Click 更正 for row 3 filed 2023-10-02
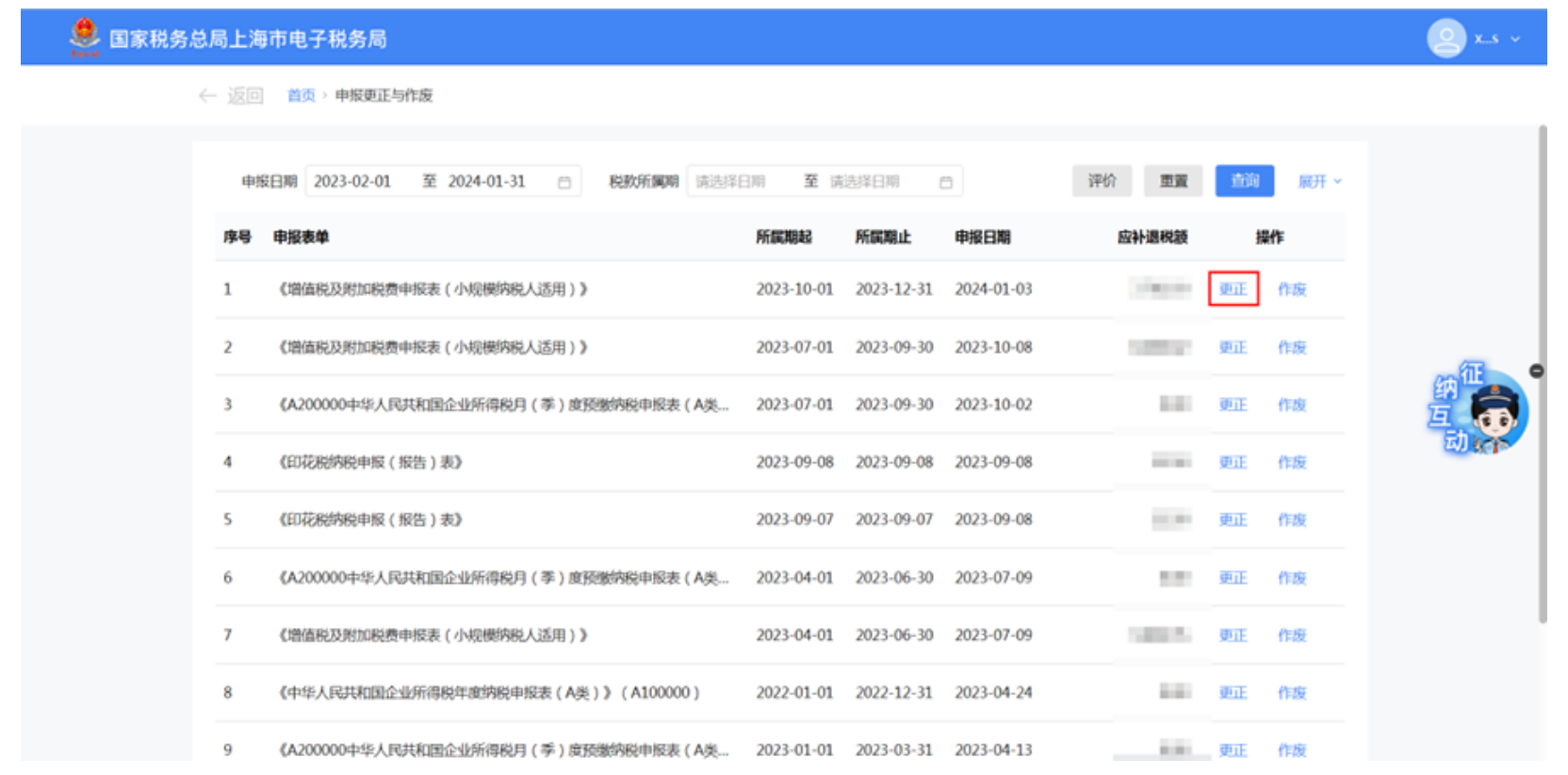Screen dimensions: 1568x775 pyautogui.click(x=1233, y=404)
